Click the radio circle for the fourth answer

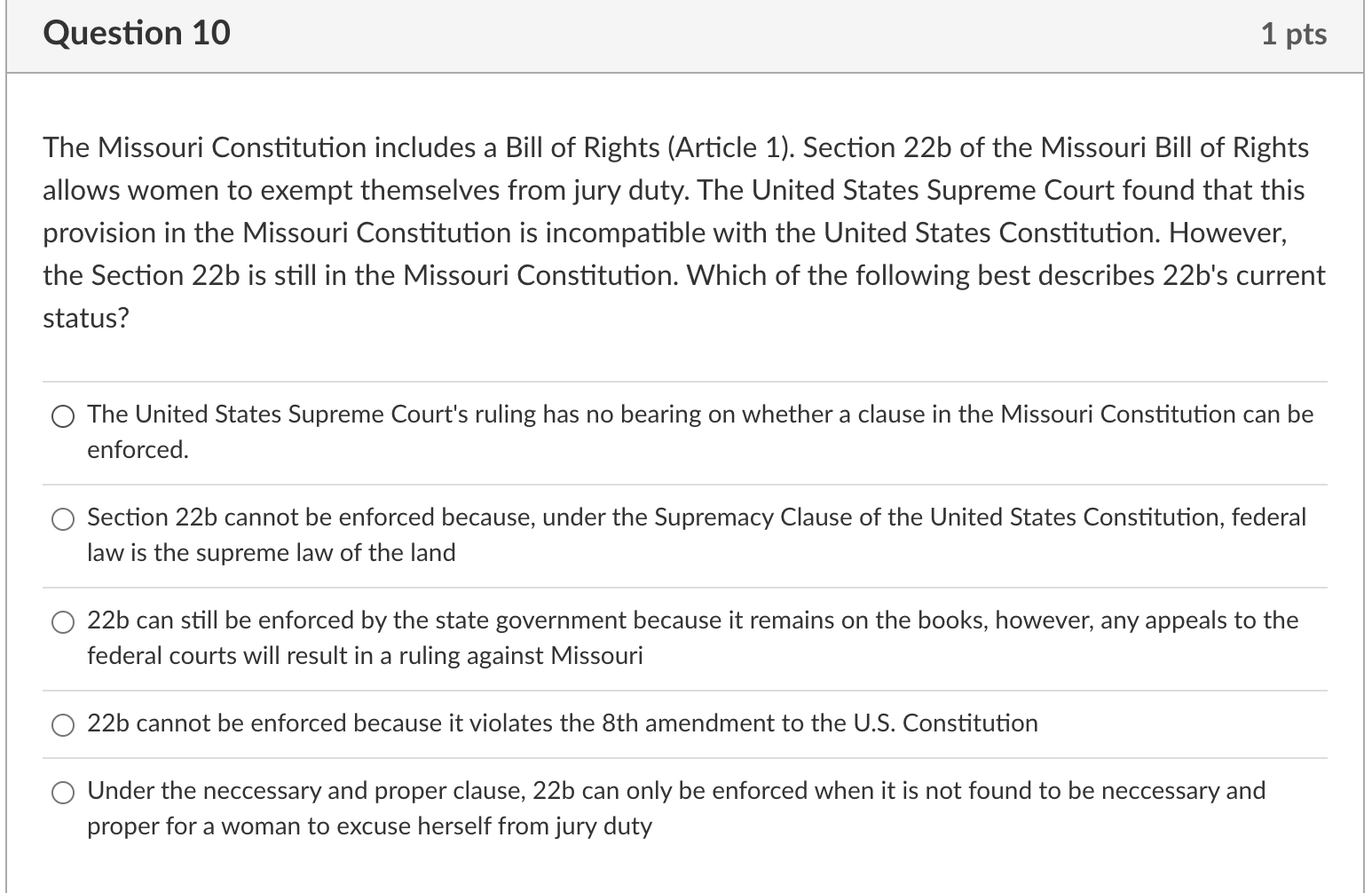[62, 724]
